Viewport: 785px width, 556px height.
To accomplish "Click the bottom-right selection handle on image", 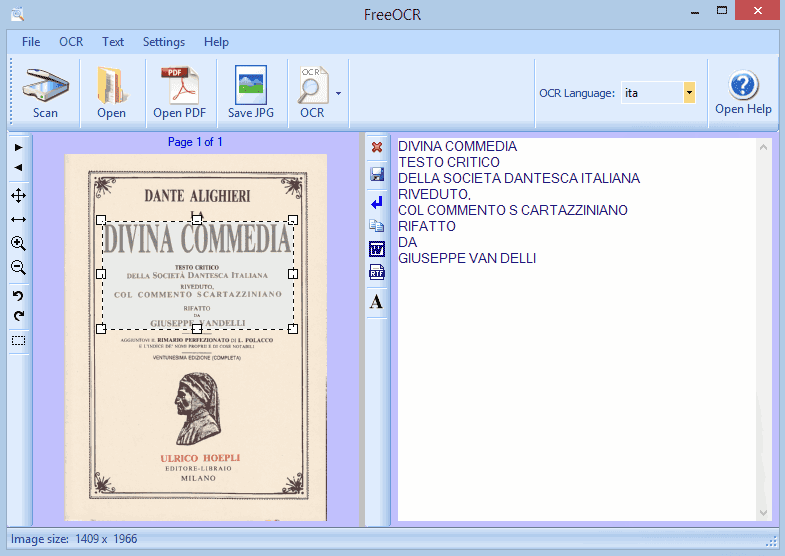I will [x=293, y=329].
